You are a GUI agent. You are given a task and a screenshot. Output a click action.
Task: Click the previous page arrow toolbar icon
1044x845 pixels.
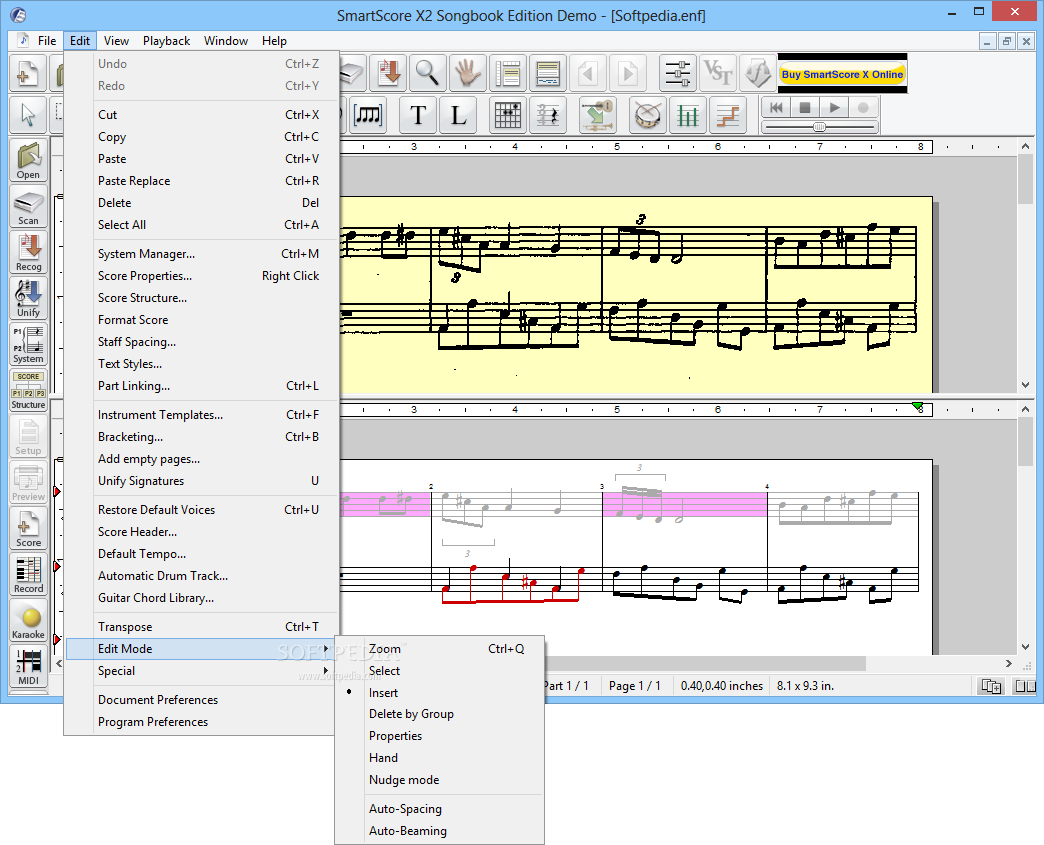coord(587,73)
